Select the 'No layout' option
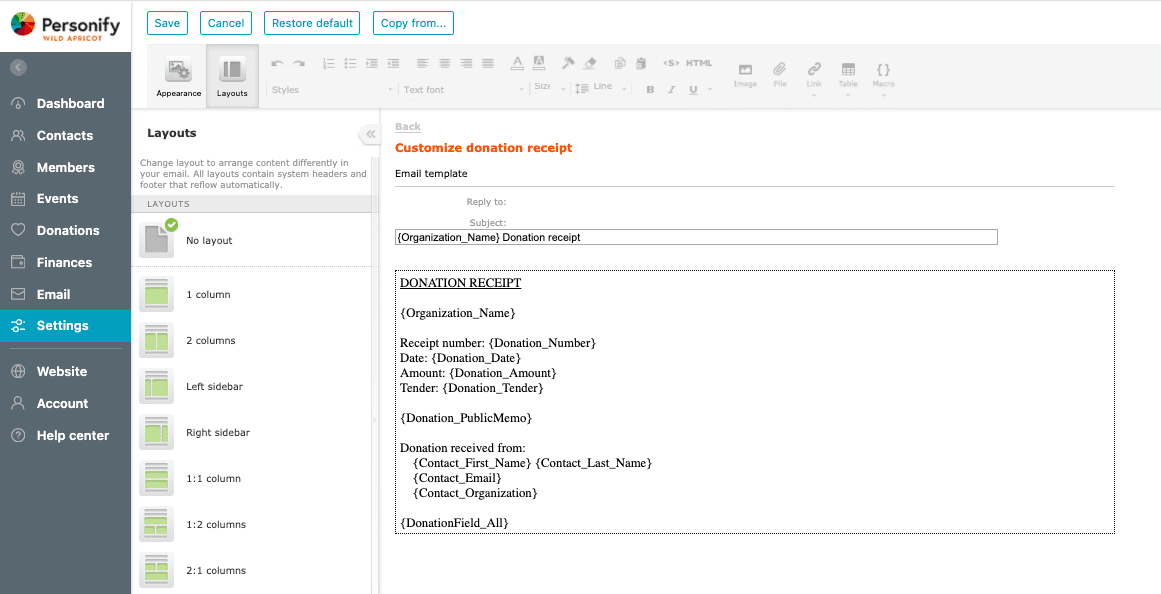Image resolution: width=1161 pixels, height=594 pixels. [210, 240]
